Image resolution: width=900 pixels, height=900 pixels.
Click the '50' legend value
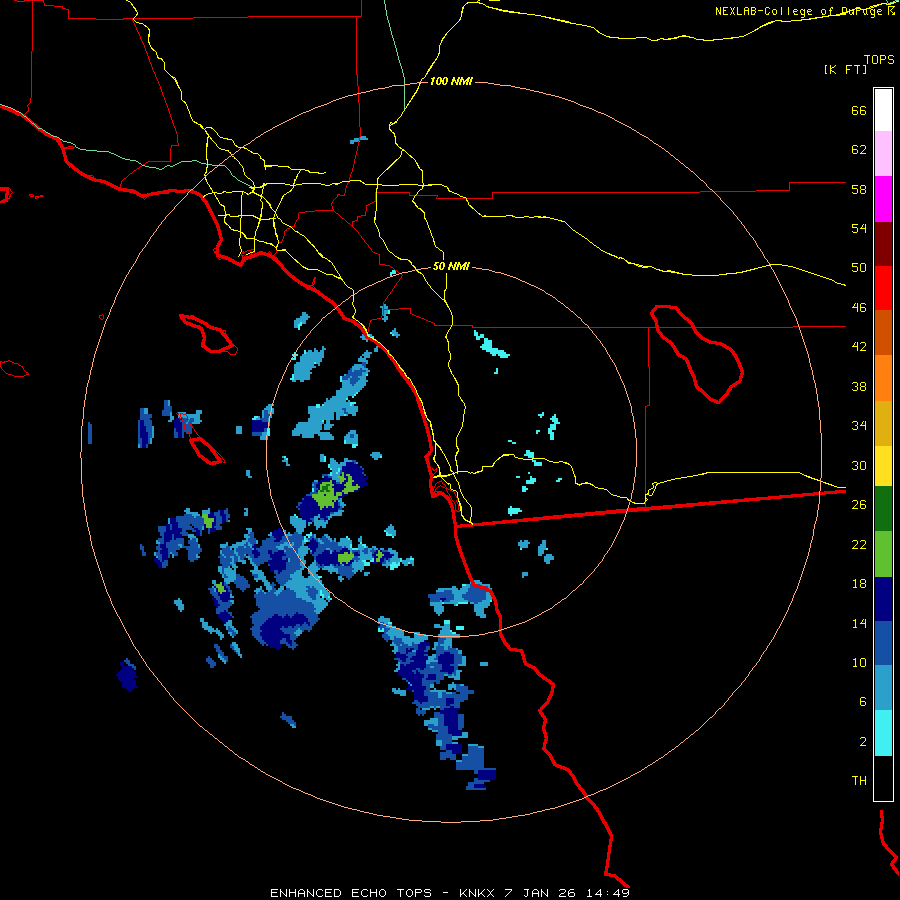coord(859,267)
